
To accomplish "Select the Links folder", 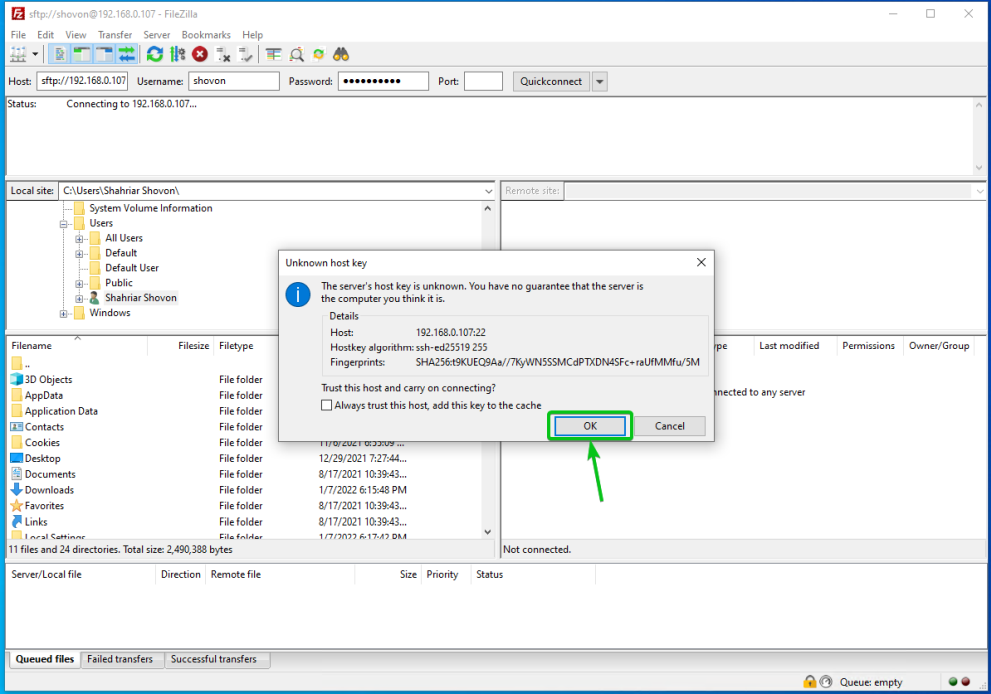I will [36, 521].
